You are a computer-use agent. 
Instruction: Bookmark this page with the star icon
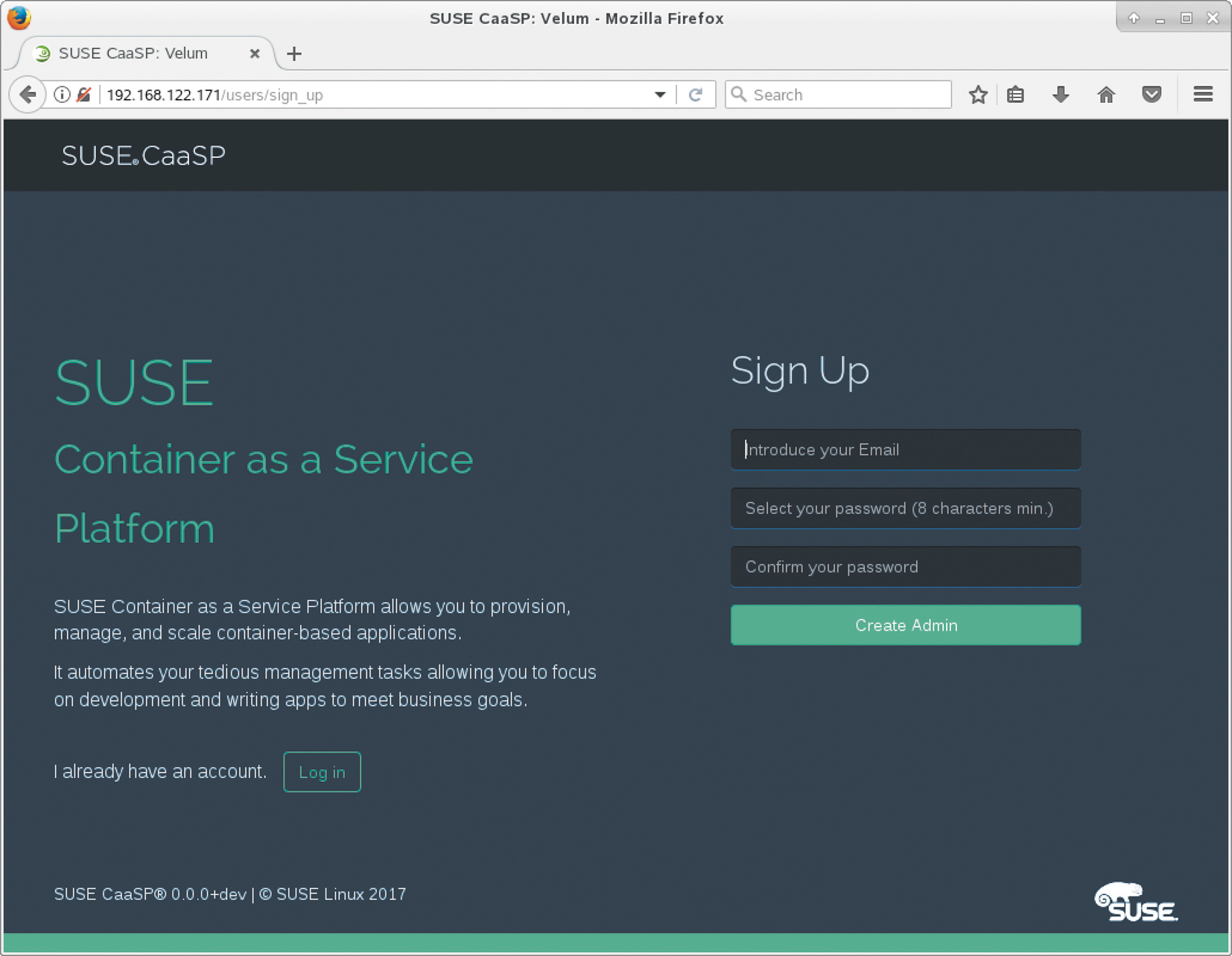pyautogui.click(x=978, y=95)
